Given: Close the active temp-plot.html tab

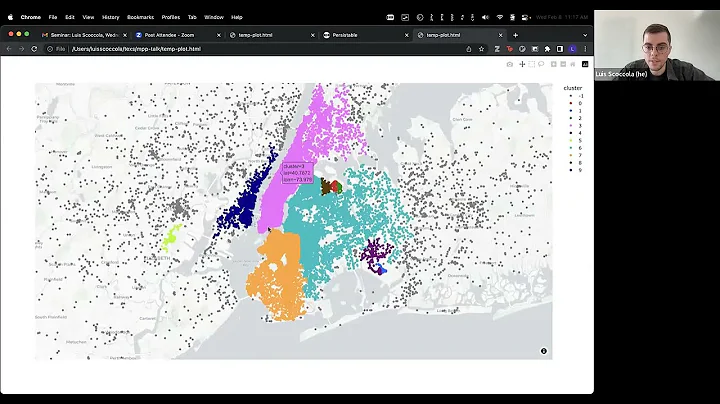Looking at the screenshot, I should (501, 35).
